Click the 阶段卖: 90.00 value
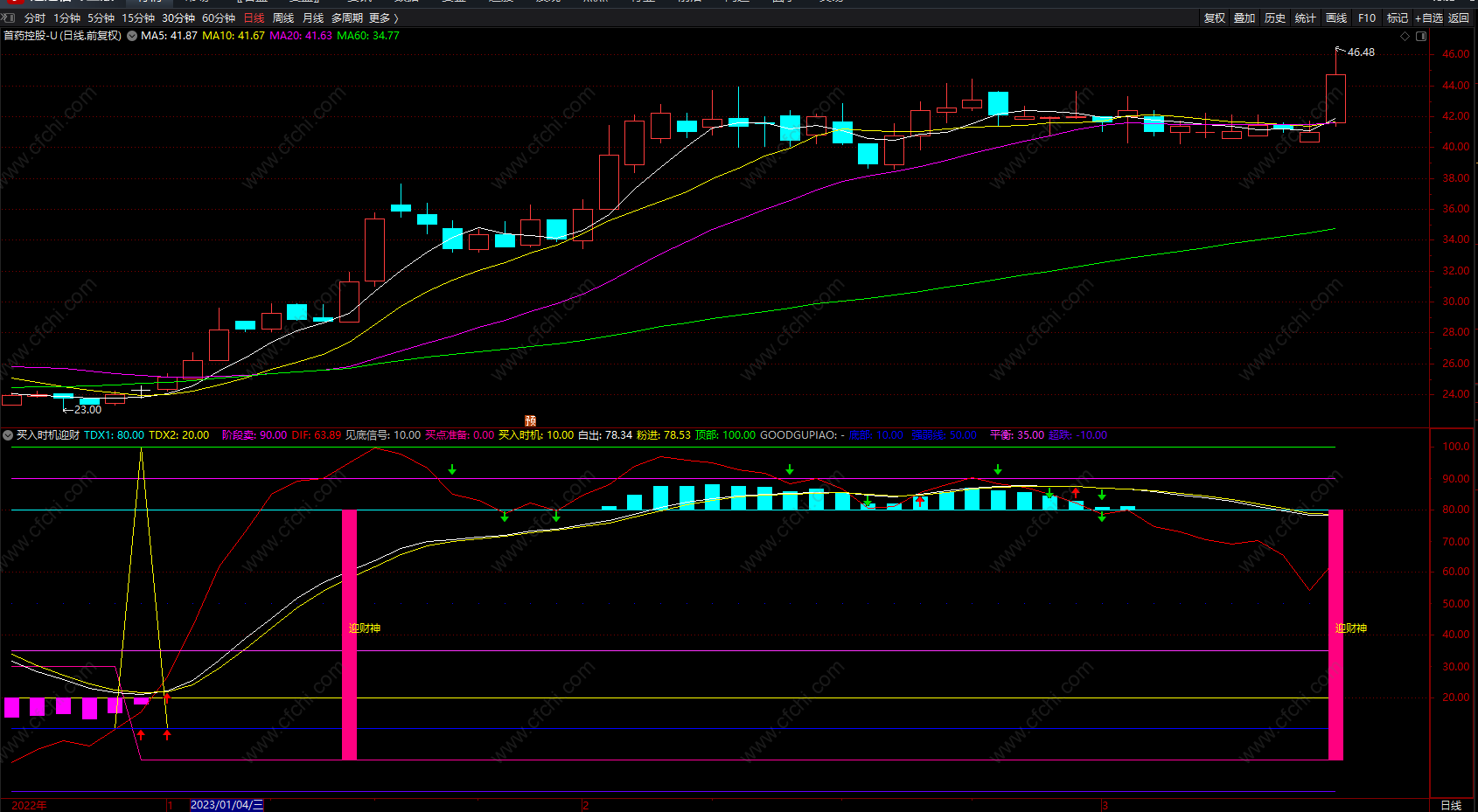 coord(254,435)
